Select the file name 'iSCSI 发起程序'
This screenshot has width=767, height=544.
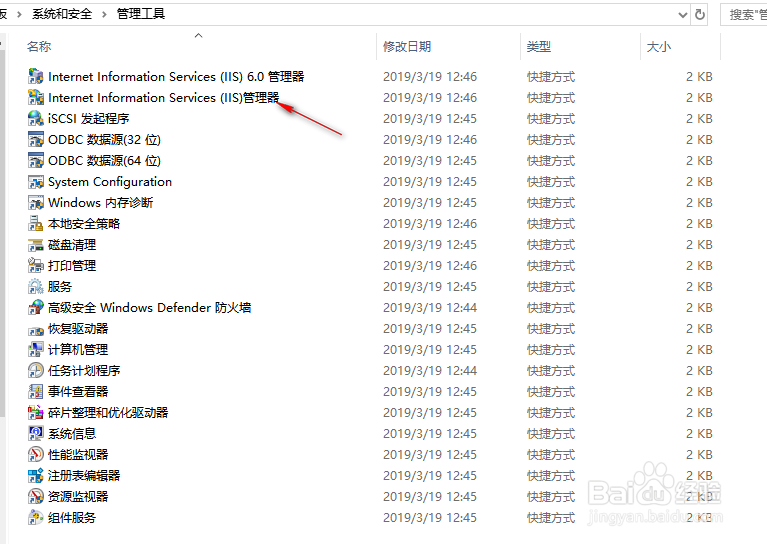click(x=89, y=119)
